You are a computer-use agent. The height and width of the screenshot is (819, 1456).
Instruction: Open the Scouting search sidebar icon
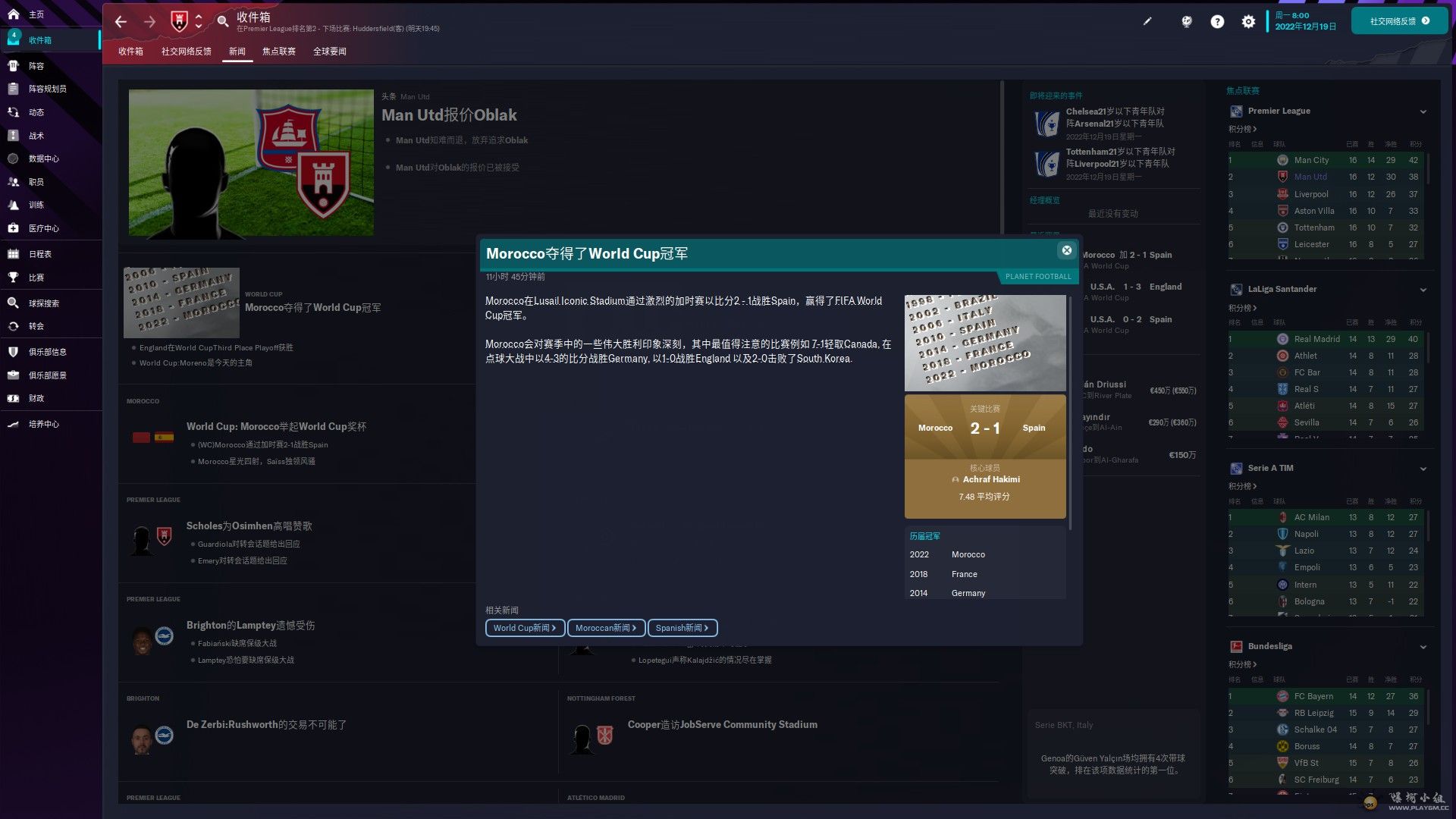[x=13, y=303]
